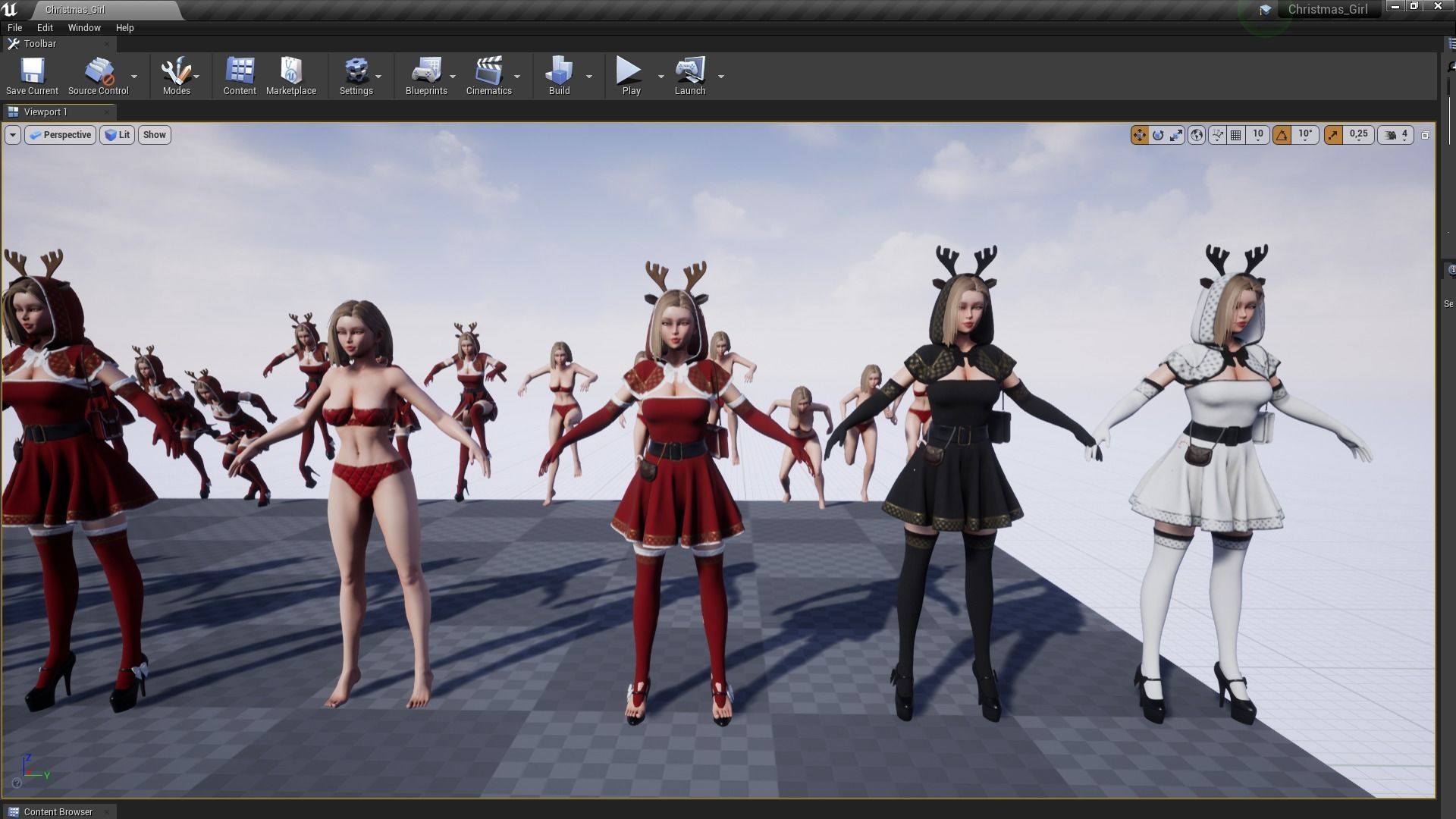The width and height of the screenshot is (1456, 819).
Task: Click the Lit view mode button
Action: pos(118,135)
